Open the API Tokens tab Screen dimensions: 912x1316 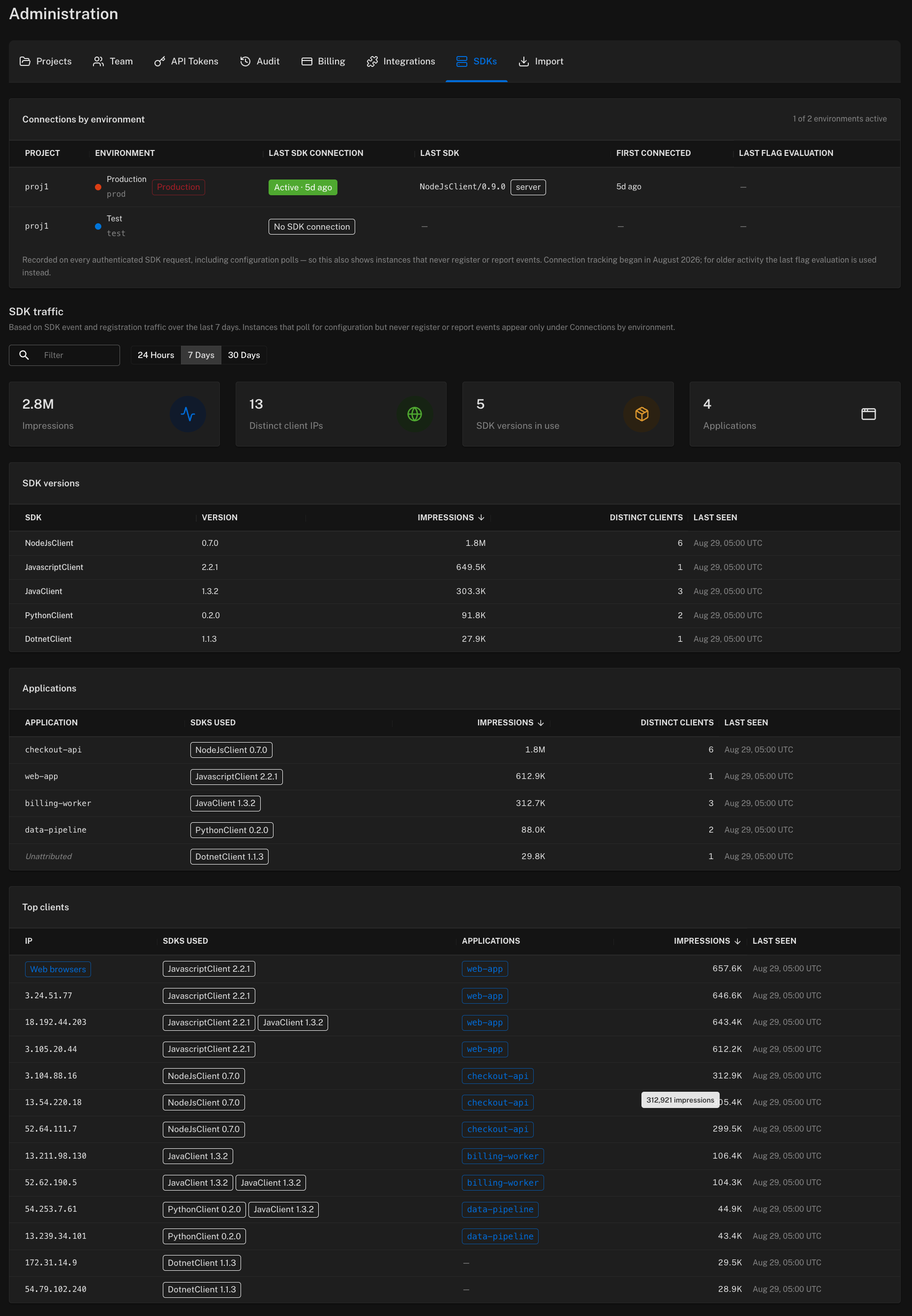point(186,61)
